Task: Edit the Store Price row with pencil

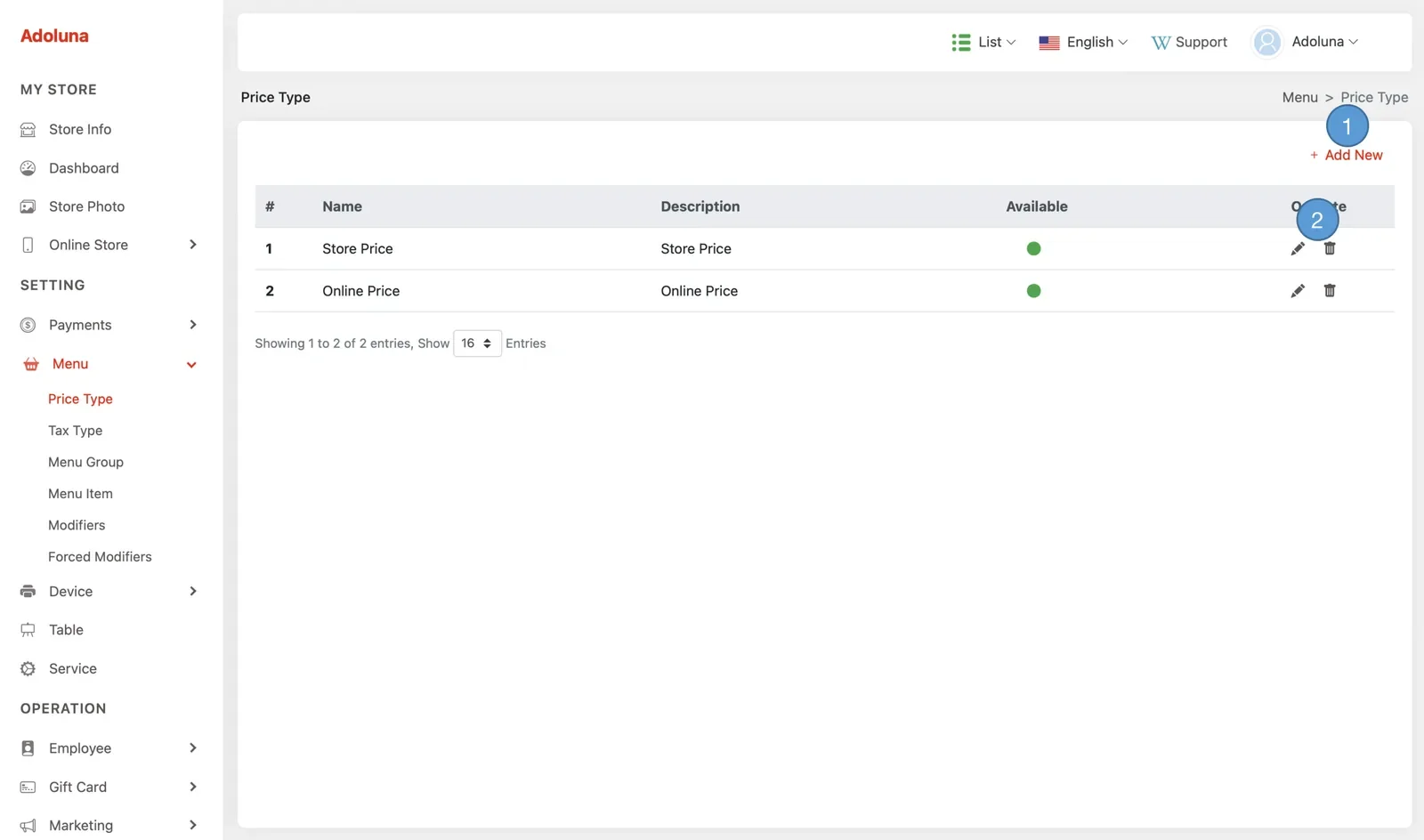Action: click(x=1298, y=248)
